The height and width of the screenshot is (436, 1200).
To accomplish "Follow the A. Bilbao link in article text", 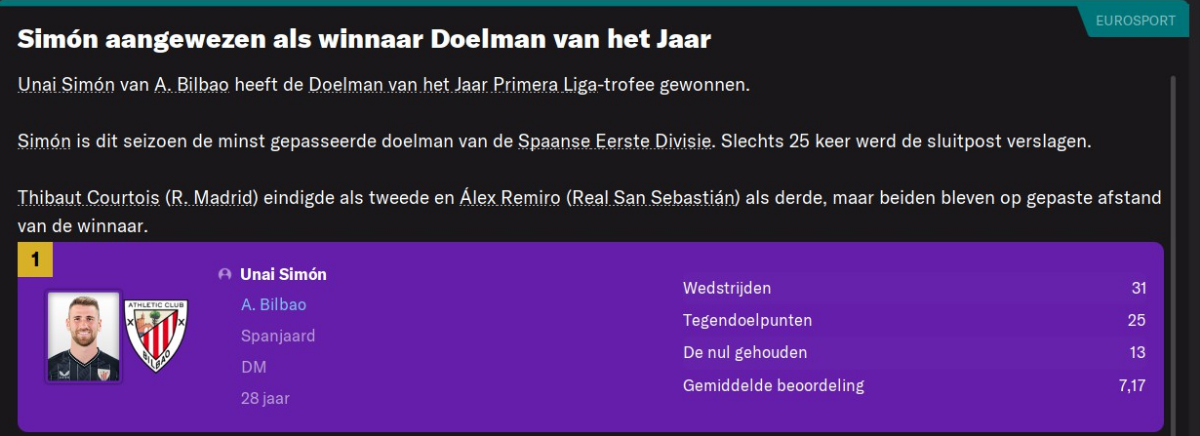I will 193,86.
